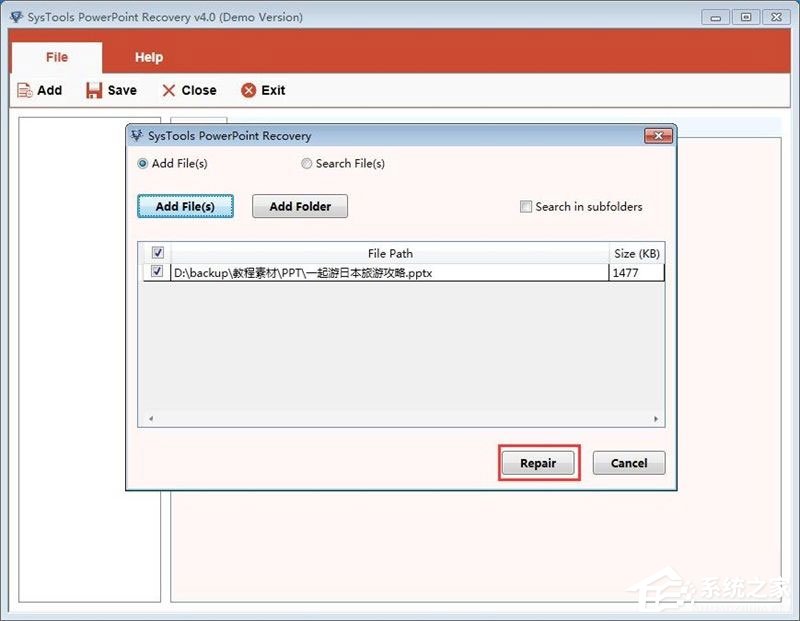Screen dimensions: 800x621
Task: Toggle the select-all checkbox in the list header
Action: click(x=157, y=252)
